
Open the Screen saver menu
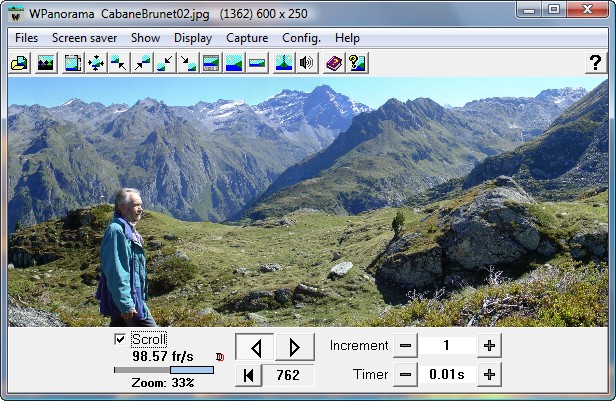(x=84, y=38)
